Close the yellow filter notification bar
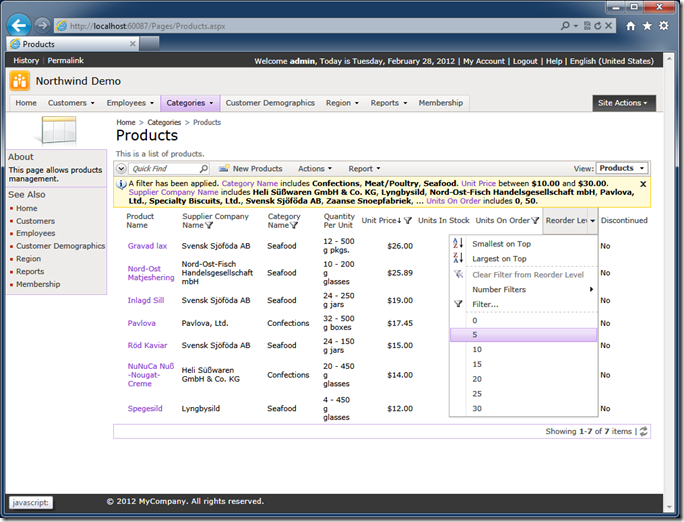684x522 pixels. tap(643, 184)
